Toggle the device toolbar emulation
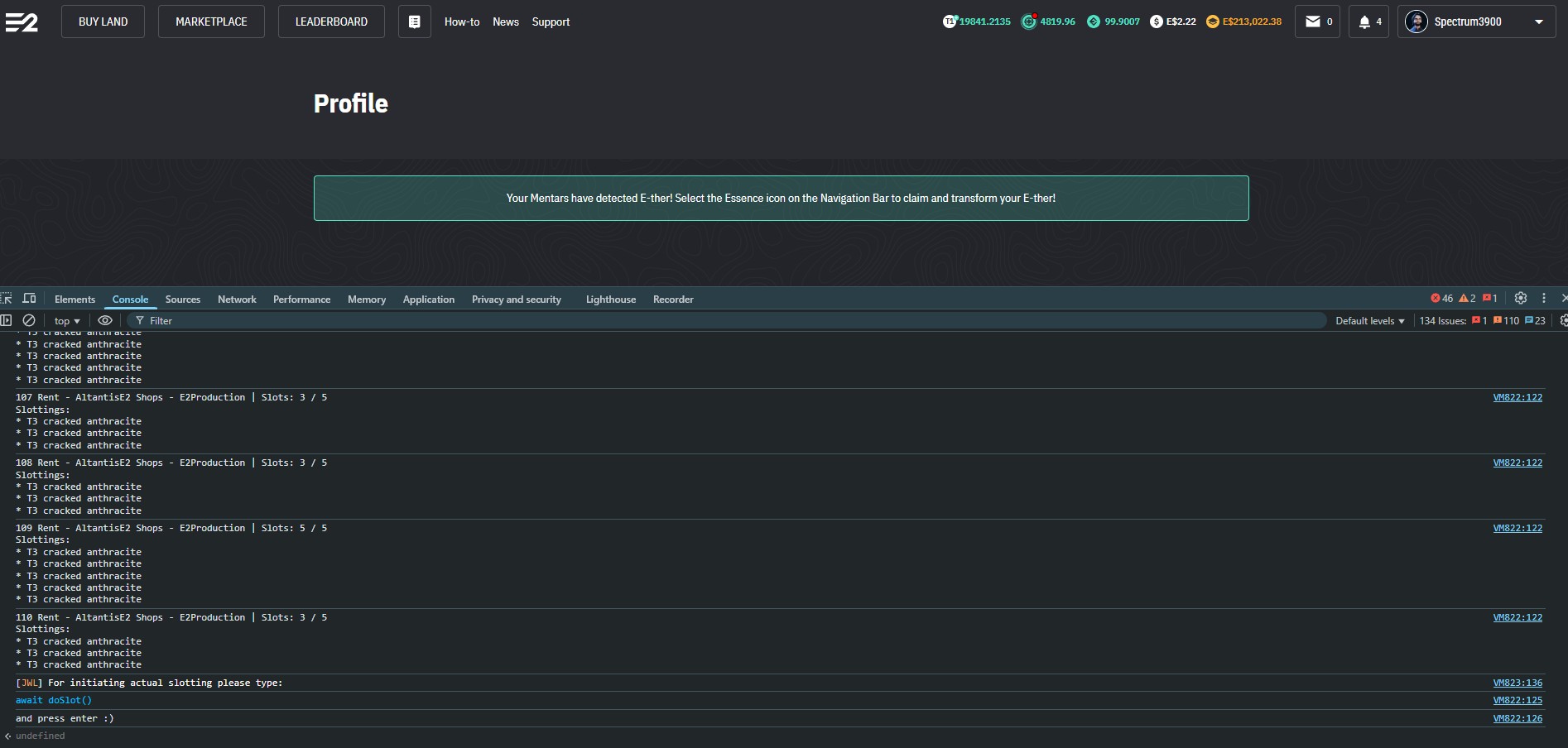1568x748 pixels. pos(30,299)
